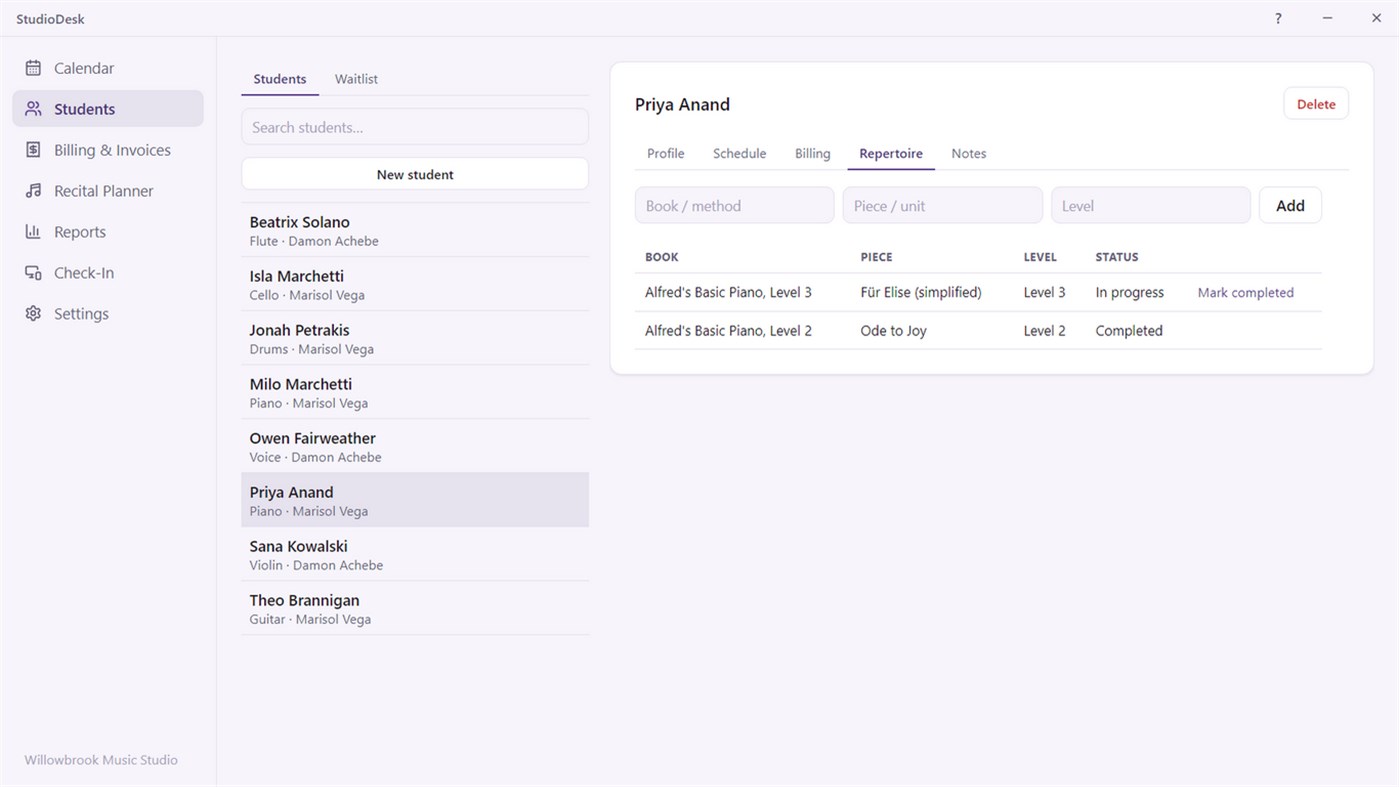
Task: Open the Profile tab for Priya Anand
Action: 666,153
